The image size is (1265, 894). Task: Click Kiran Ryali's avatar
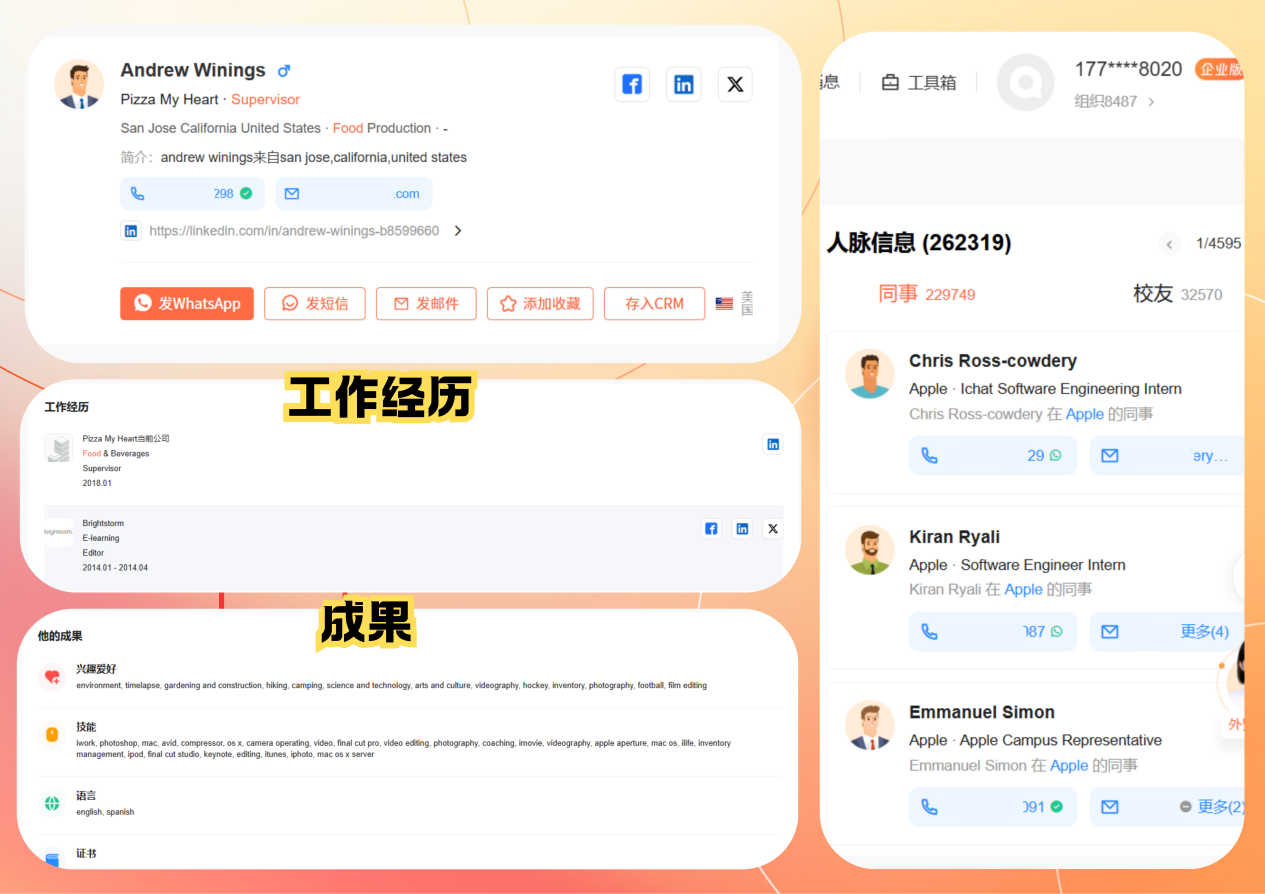870,550
